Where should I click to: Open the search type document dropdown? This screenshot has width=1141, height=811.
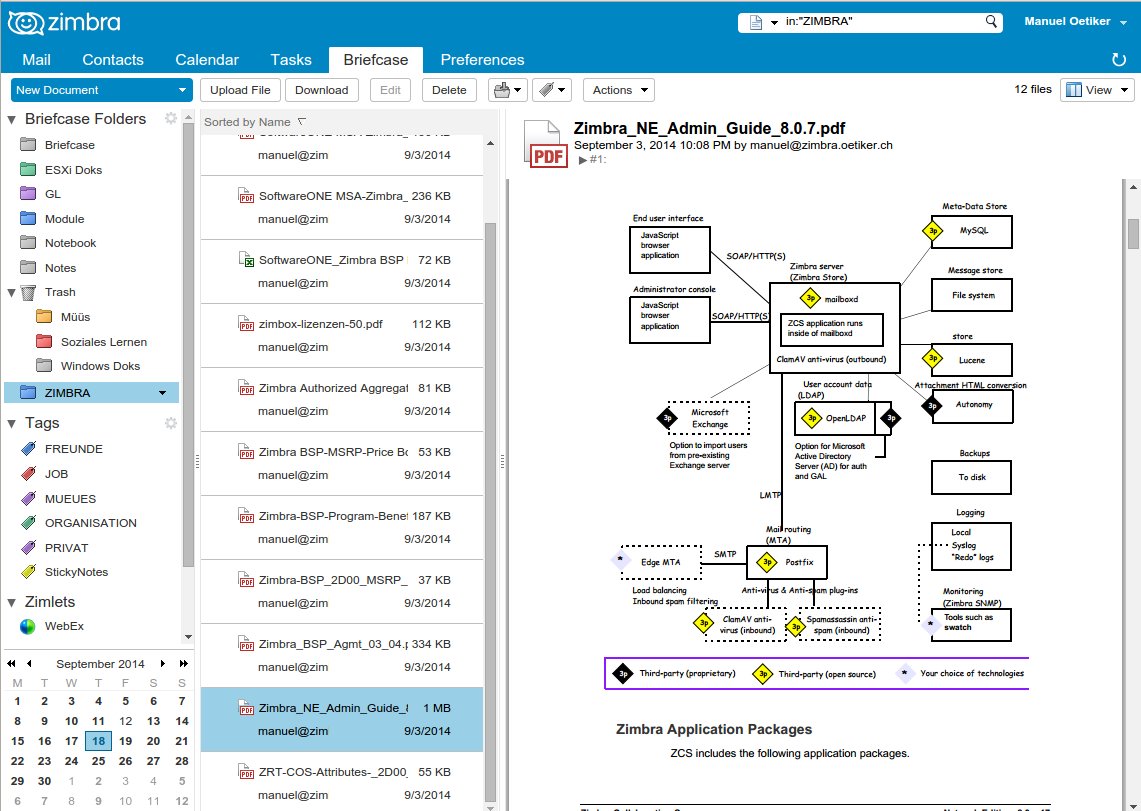point(763,23)
